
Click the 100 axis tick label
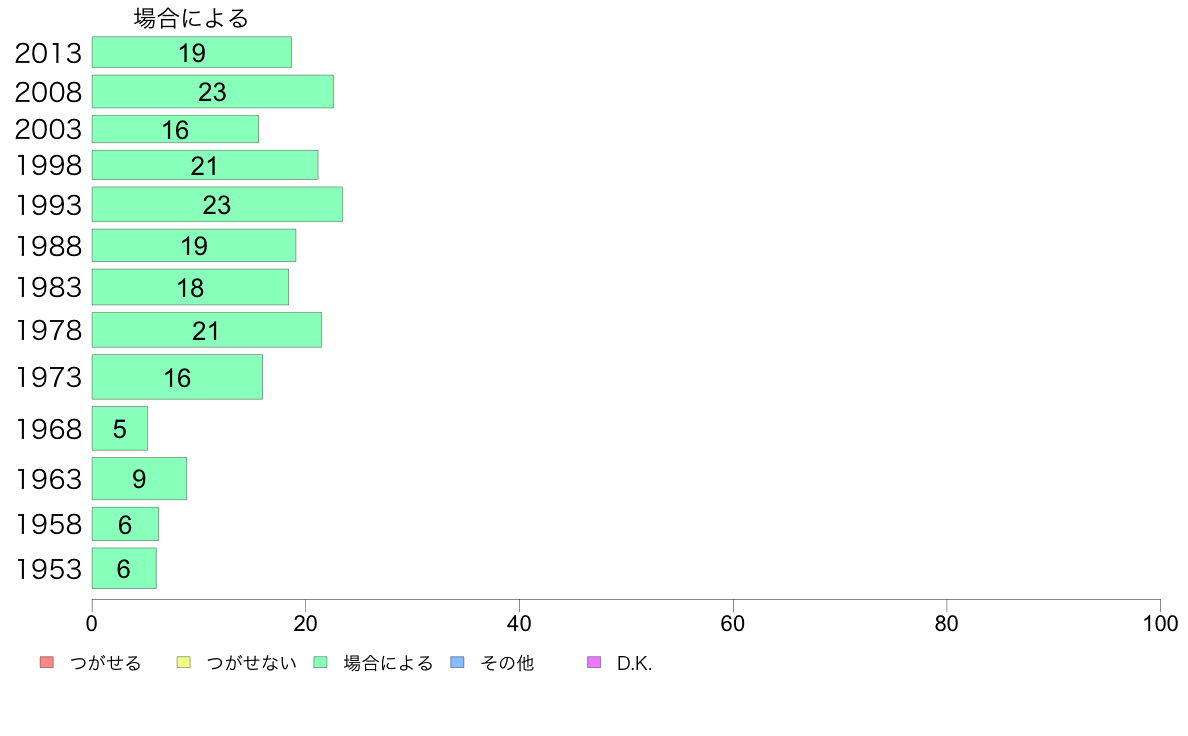pos(1160,624)
